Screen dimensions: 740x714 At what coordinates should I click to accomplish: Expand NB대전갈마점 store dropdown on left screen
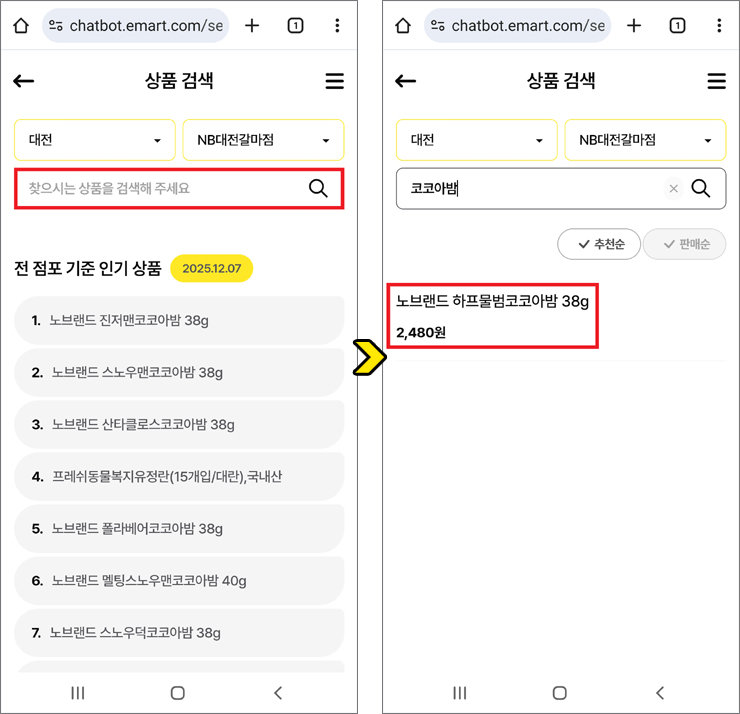[263, 141]
